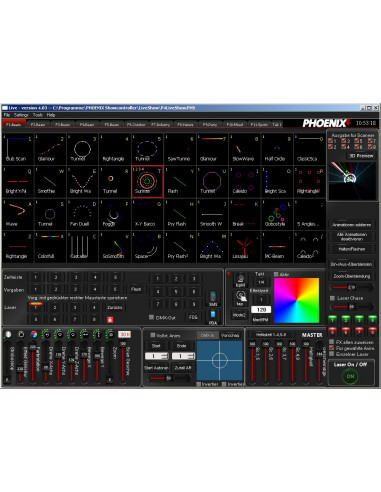Viewport: 381px width, 492px height.
Task: Pick a color in the rainbow color field
Action: coord(296,300)
